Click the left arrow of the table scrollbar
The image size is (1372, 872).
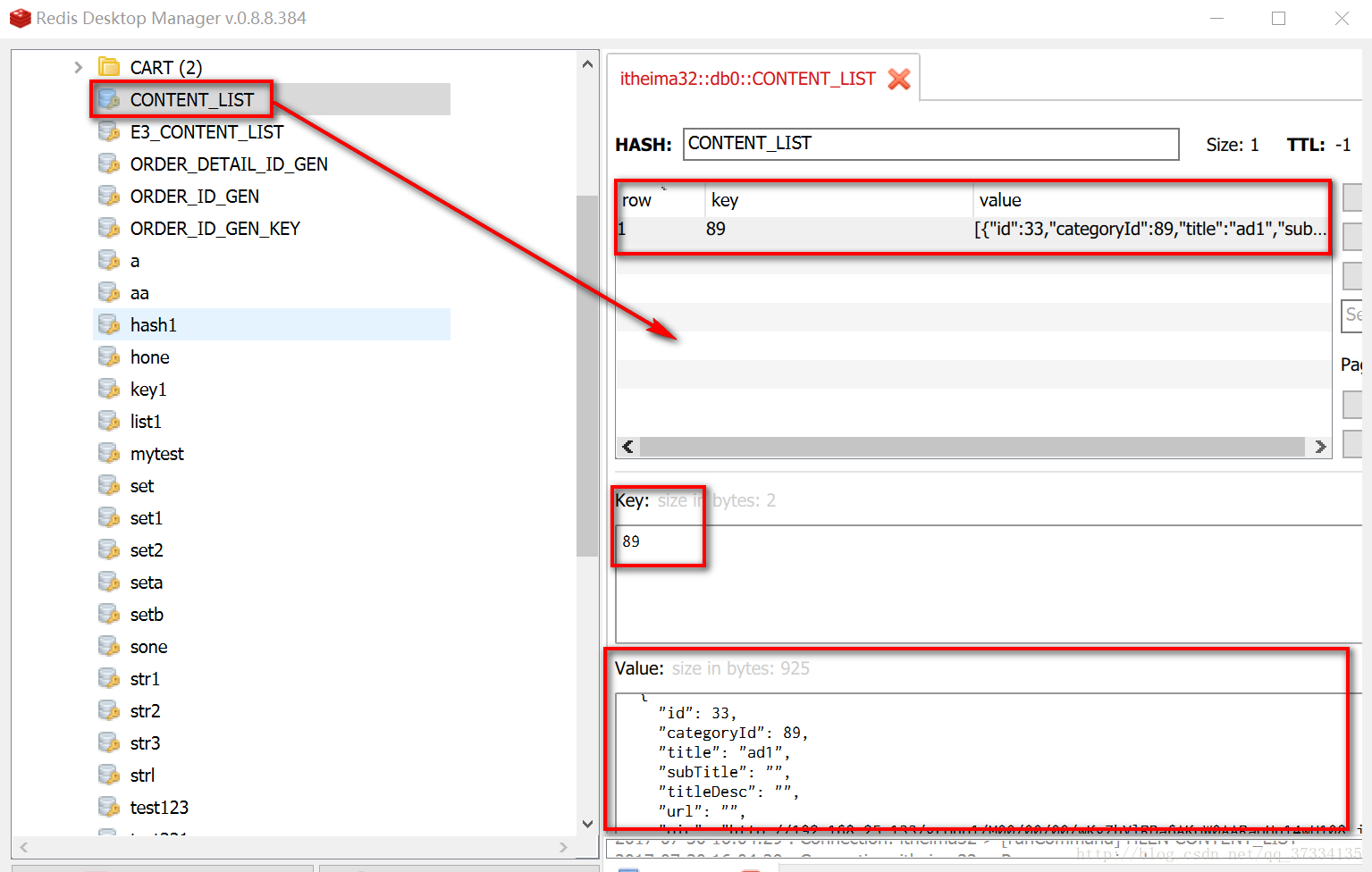627,447
